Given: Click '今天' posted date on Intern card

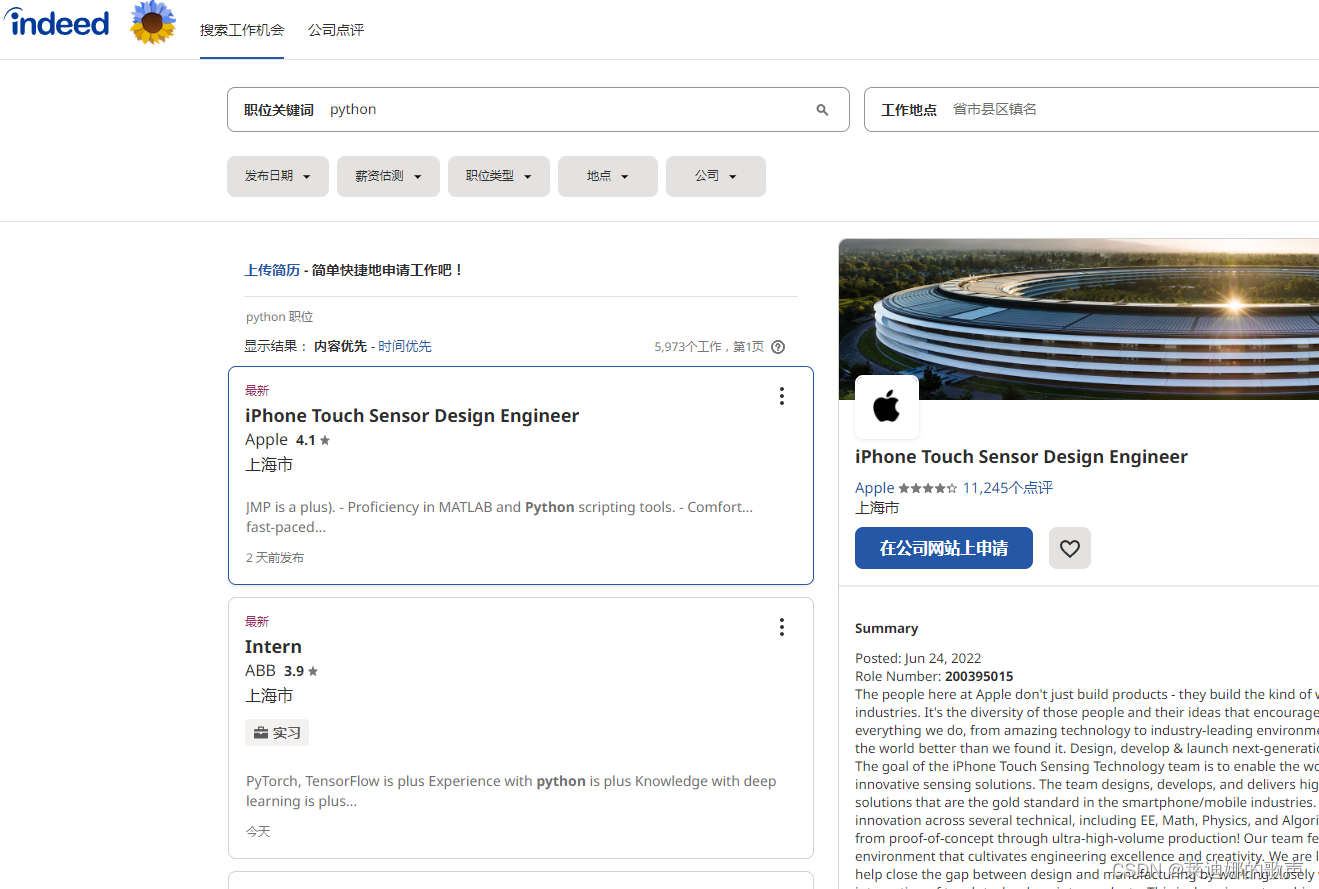Looking at the screenshot, I should pyautogui.click(x=258, y=832).
